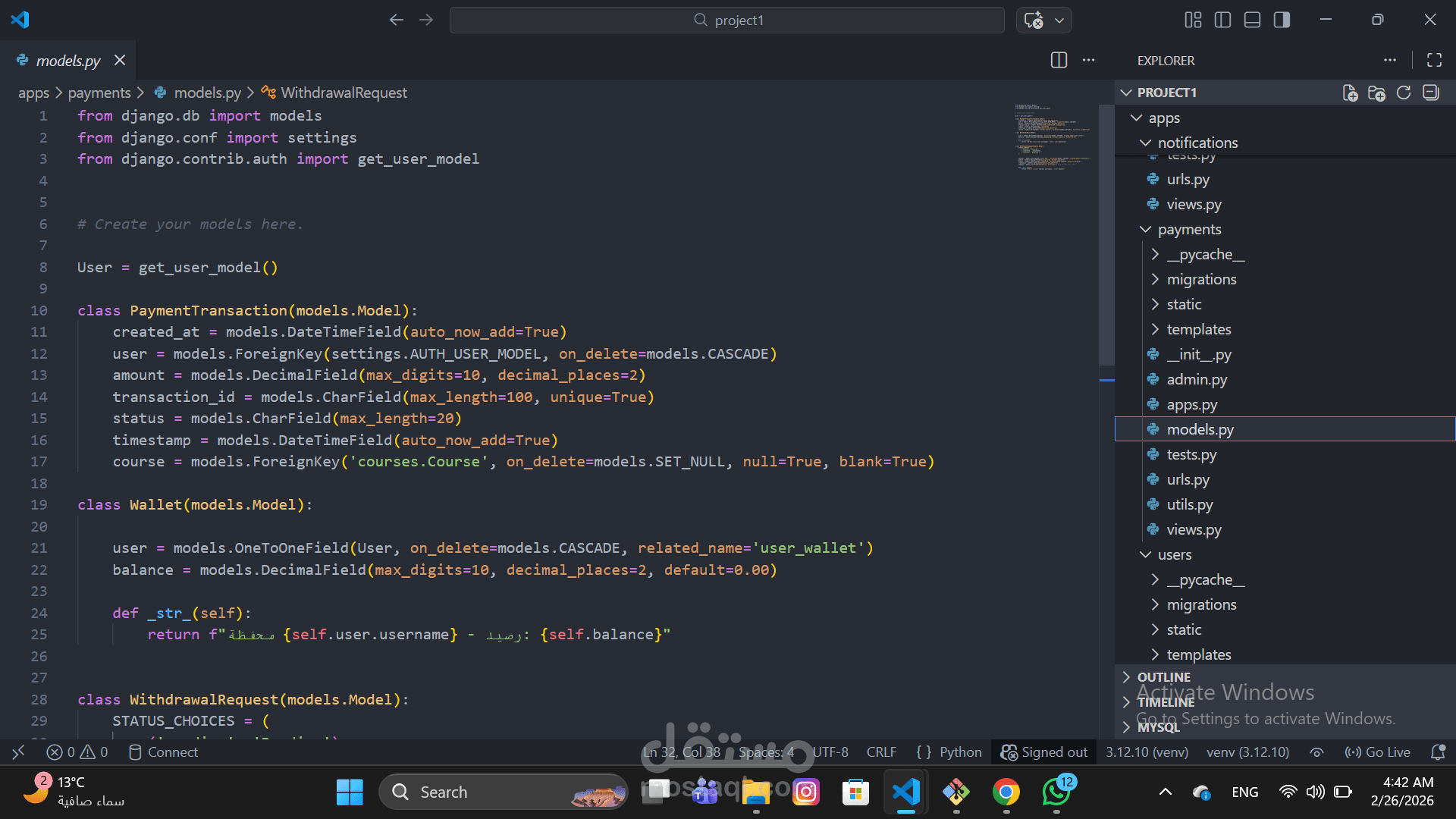Click the New File icon in Explorer
Image resolution: width=1456 pixels, height=819 pixels.
1350,93
